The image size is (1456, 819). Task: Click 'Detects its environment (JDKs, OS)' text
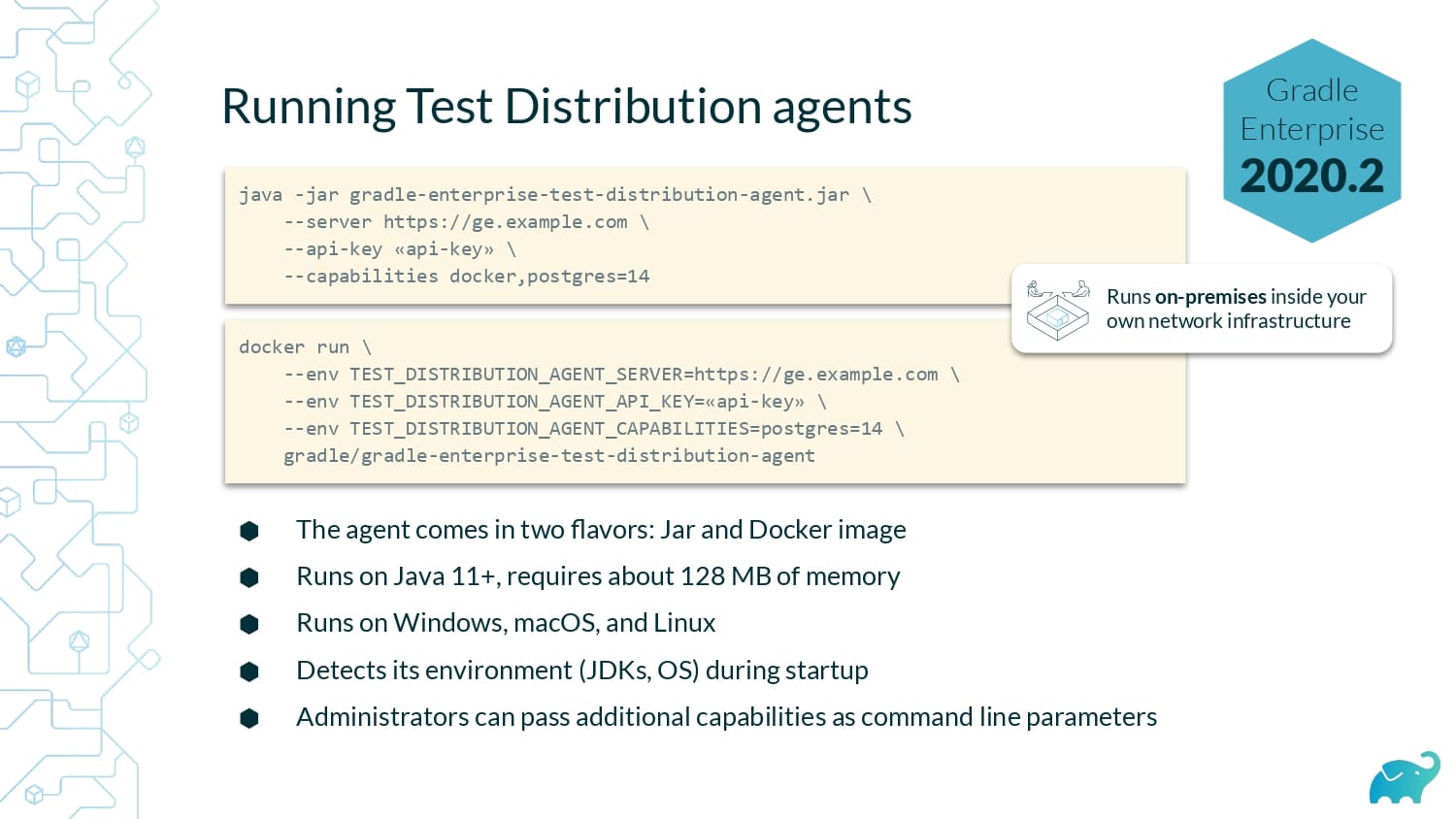582,671
